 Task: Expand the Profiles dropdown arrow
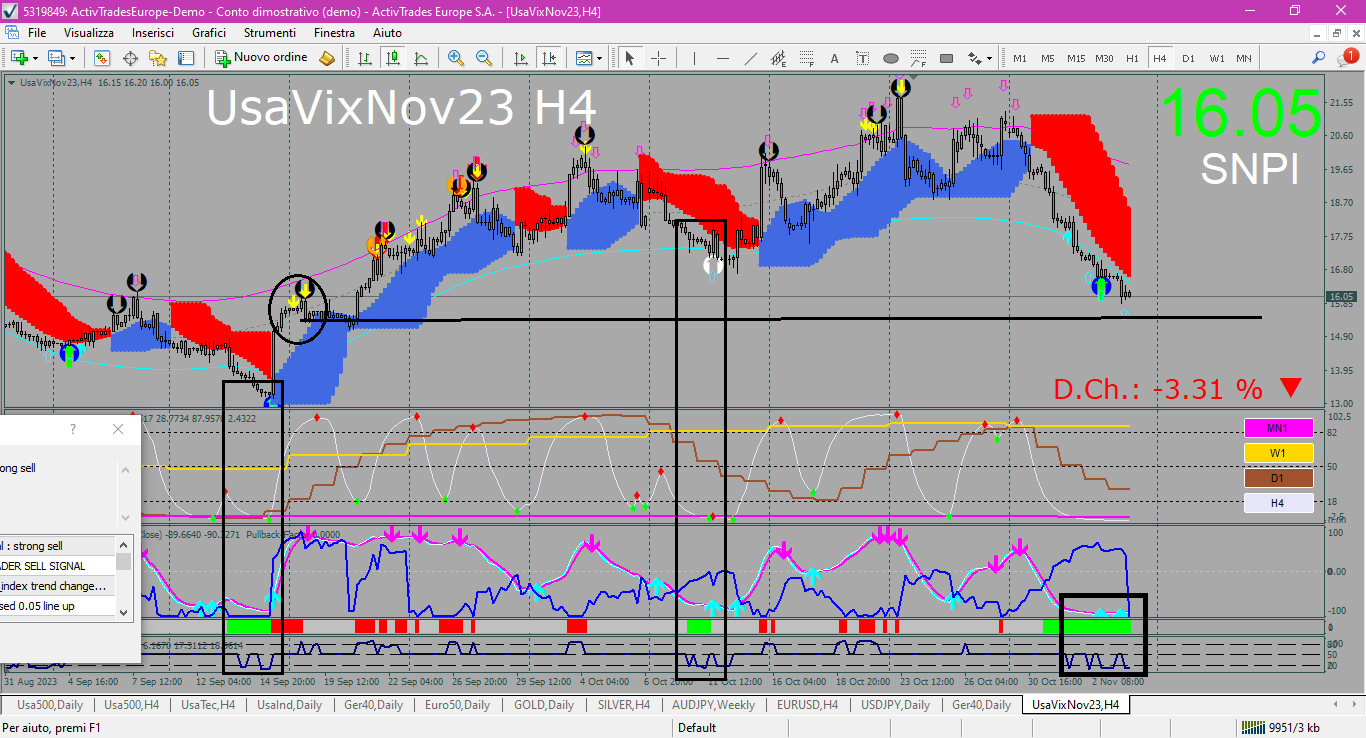pyautogui.click(x=74, y=58)
